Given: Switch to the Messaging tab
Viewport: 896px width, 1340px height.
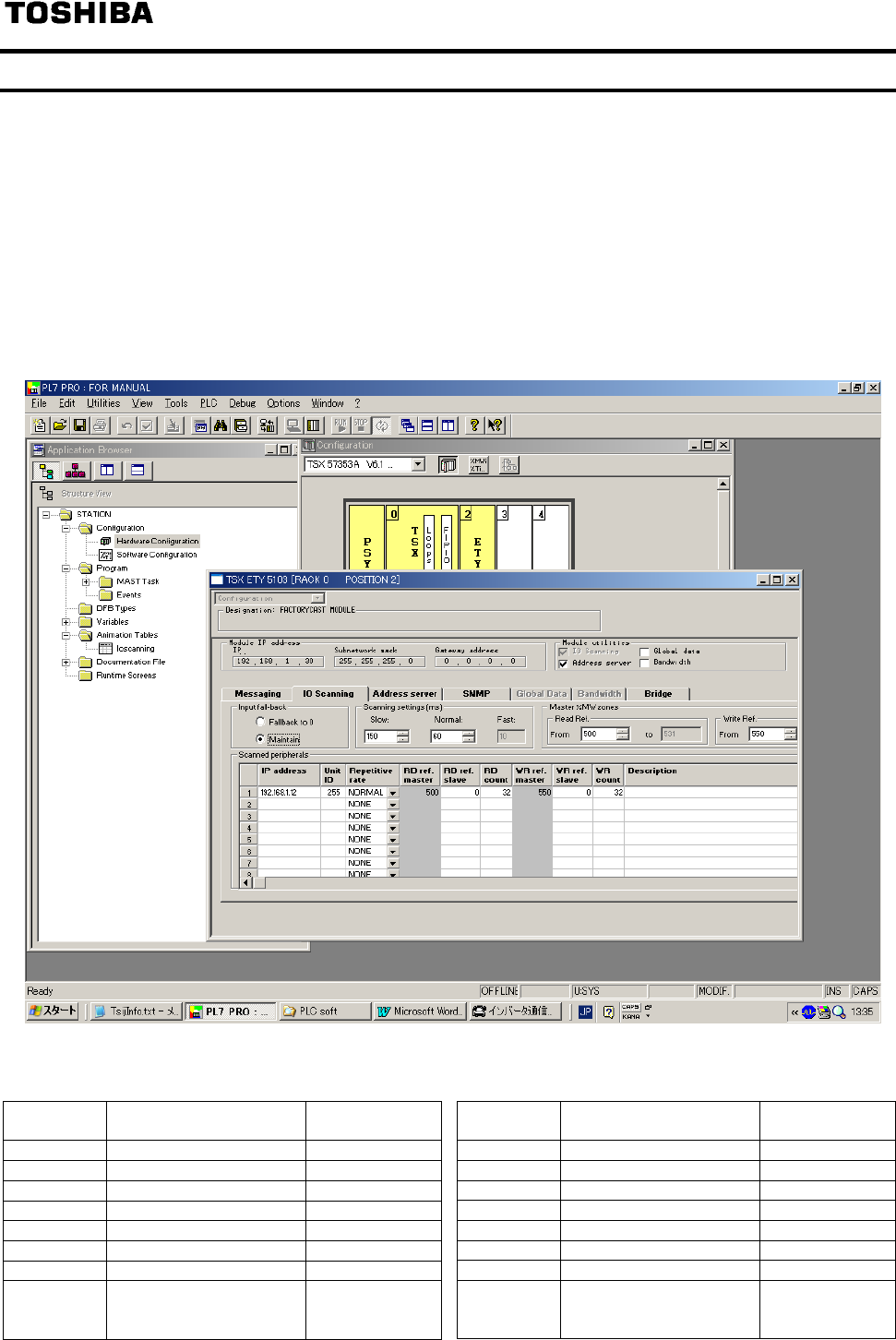Looking at the screenshot, I should coord(257,694).
